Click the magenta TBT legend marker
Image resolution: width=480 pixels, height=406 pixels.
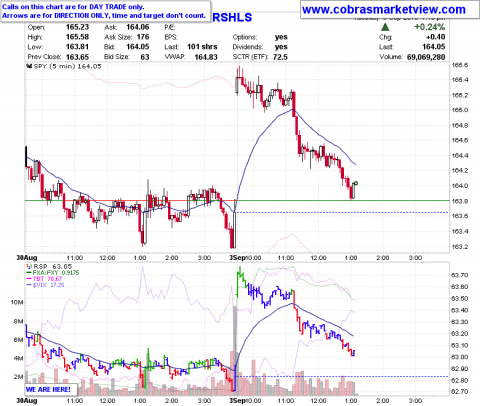click(x=29, y=279)
